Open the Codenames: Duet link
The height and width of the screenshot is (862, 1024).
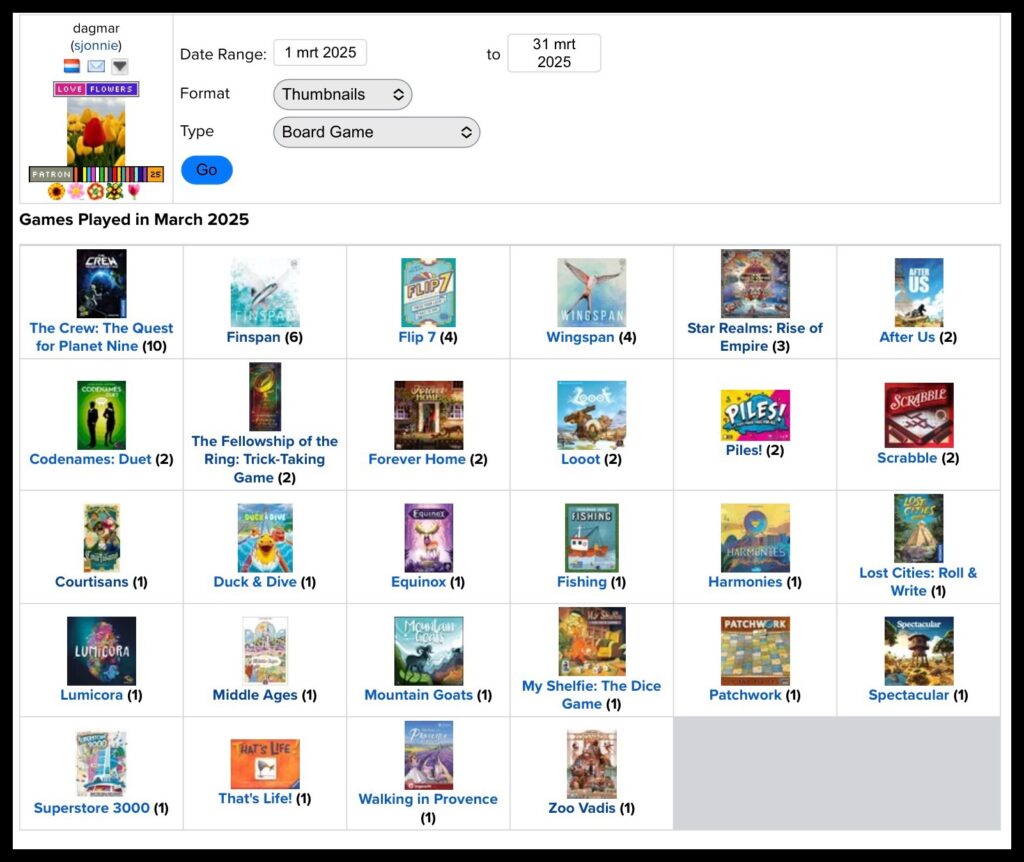[x=90, y=459]
